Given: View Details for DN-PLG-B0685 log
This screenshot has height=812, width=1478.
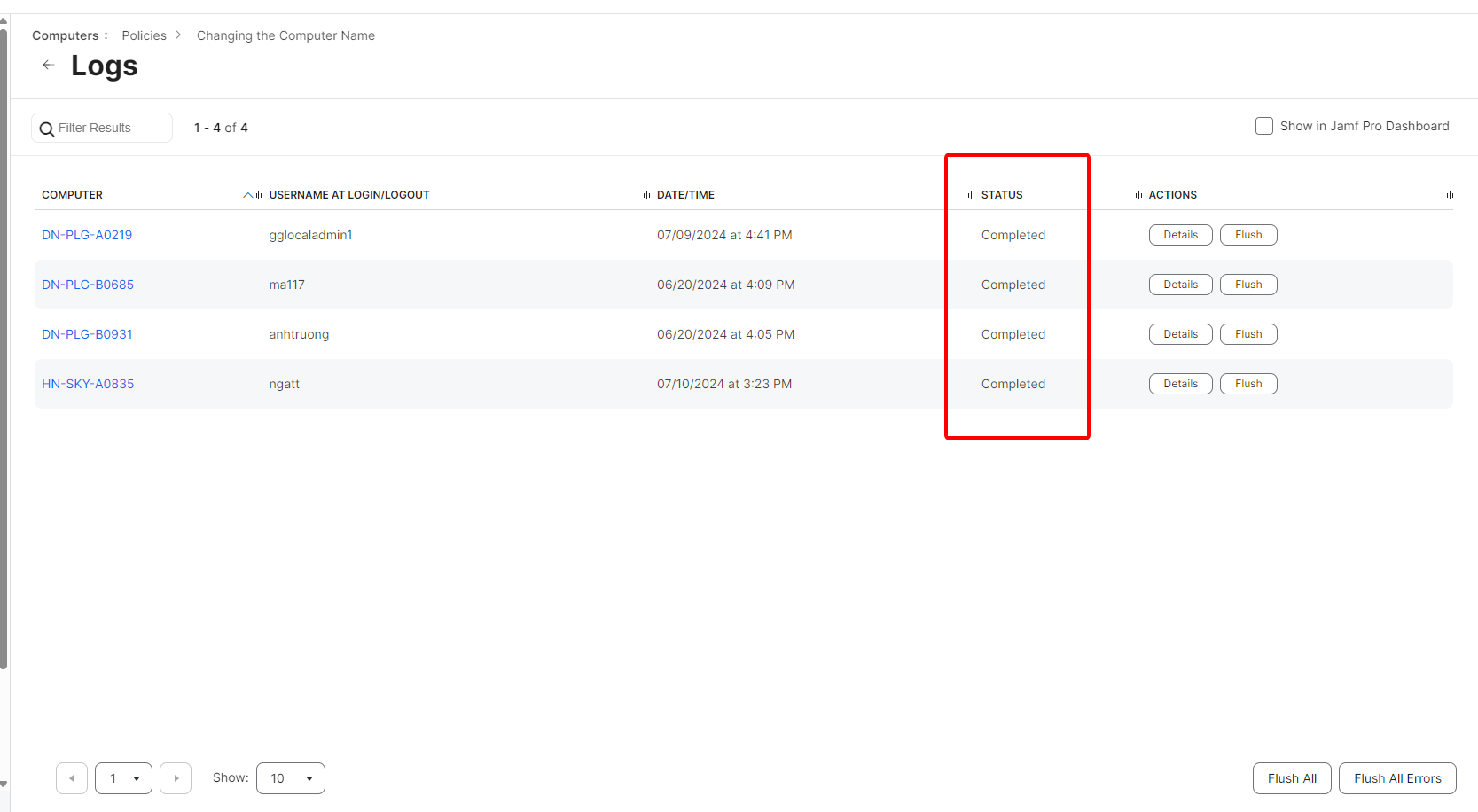Looking at the screenshot, I should point(1180,285).
